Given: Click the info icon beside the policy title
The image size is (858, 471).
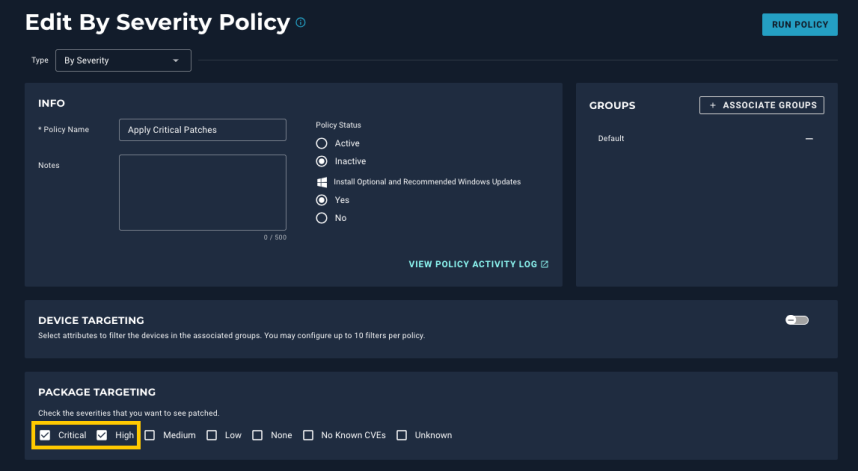Looking at the screenshot, I should [300, 22].
